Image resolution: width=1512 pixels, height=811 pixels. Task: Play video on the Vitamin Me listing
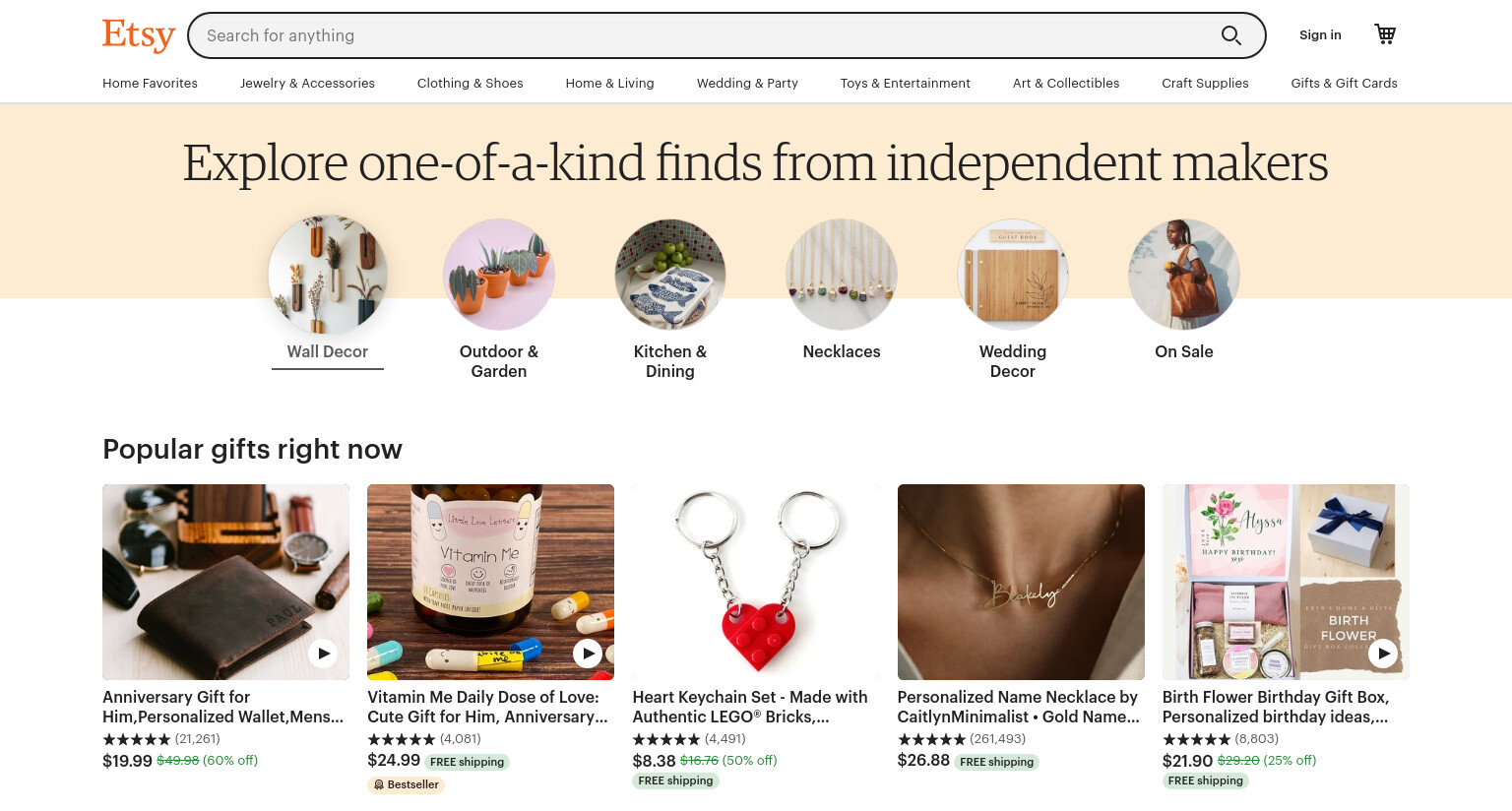[588, 654]
